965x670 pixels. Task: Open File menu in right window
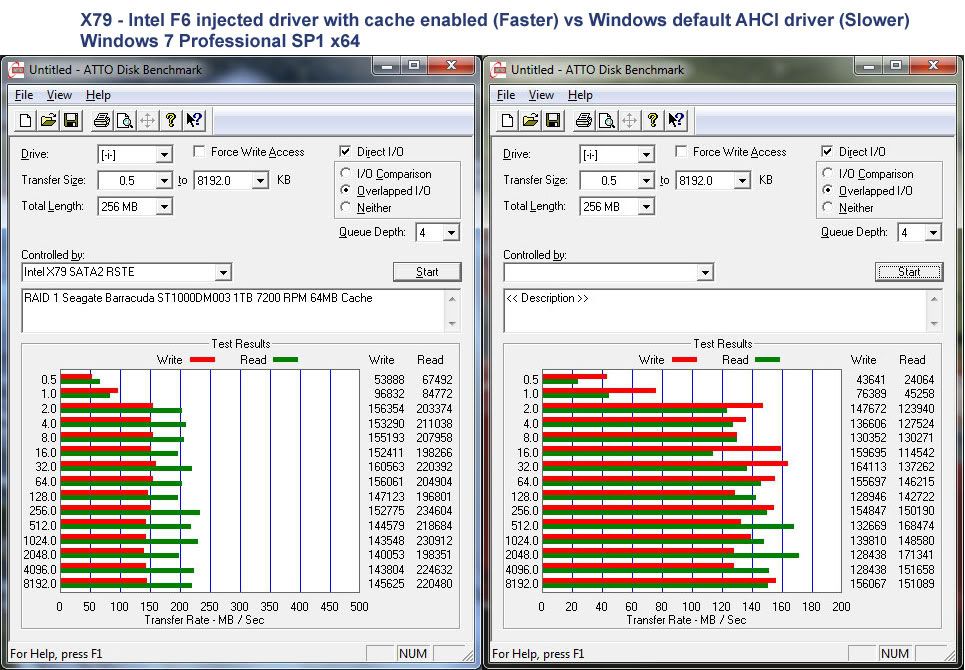pyautogui.click(x=506, y=95)
